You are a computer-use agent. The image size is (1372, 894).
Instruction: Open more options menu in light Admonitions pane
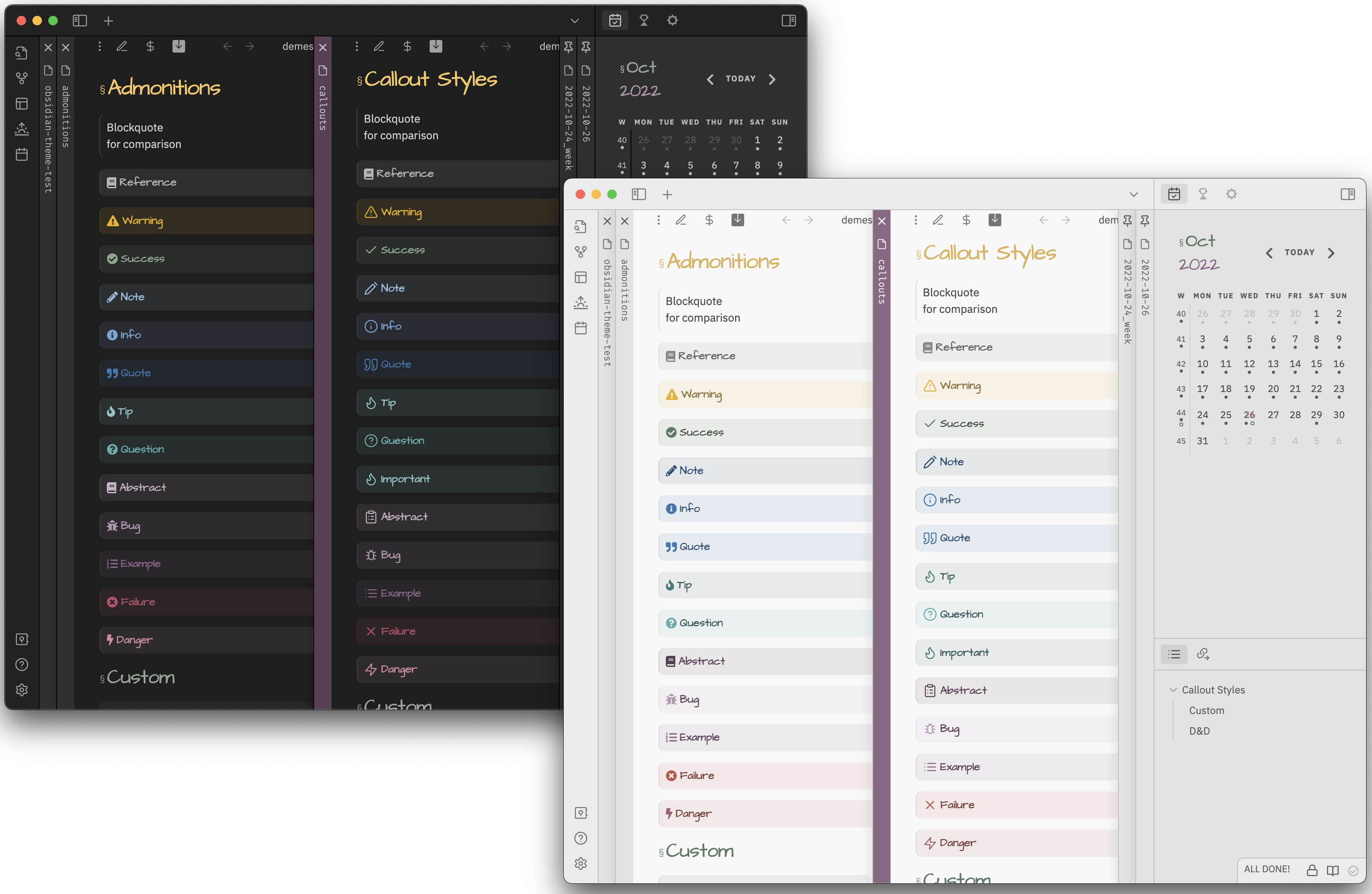pos(658,220)
